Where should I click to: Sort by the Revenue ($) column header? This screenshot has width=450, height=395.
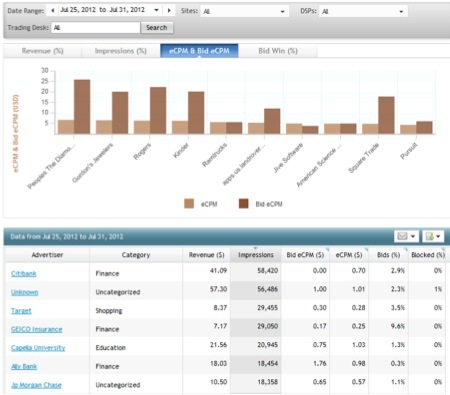(x=206, y=255)
